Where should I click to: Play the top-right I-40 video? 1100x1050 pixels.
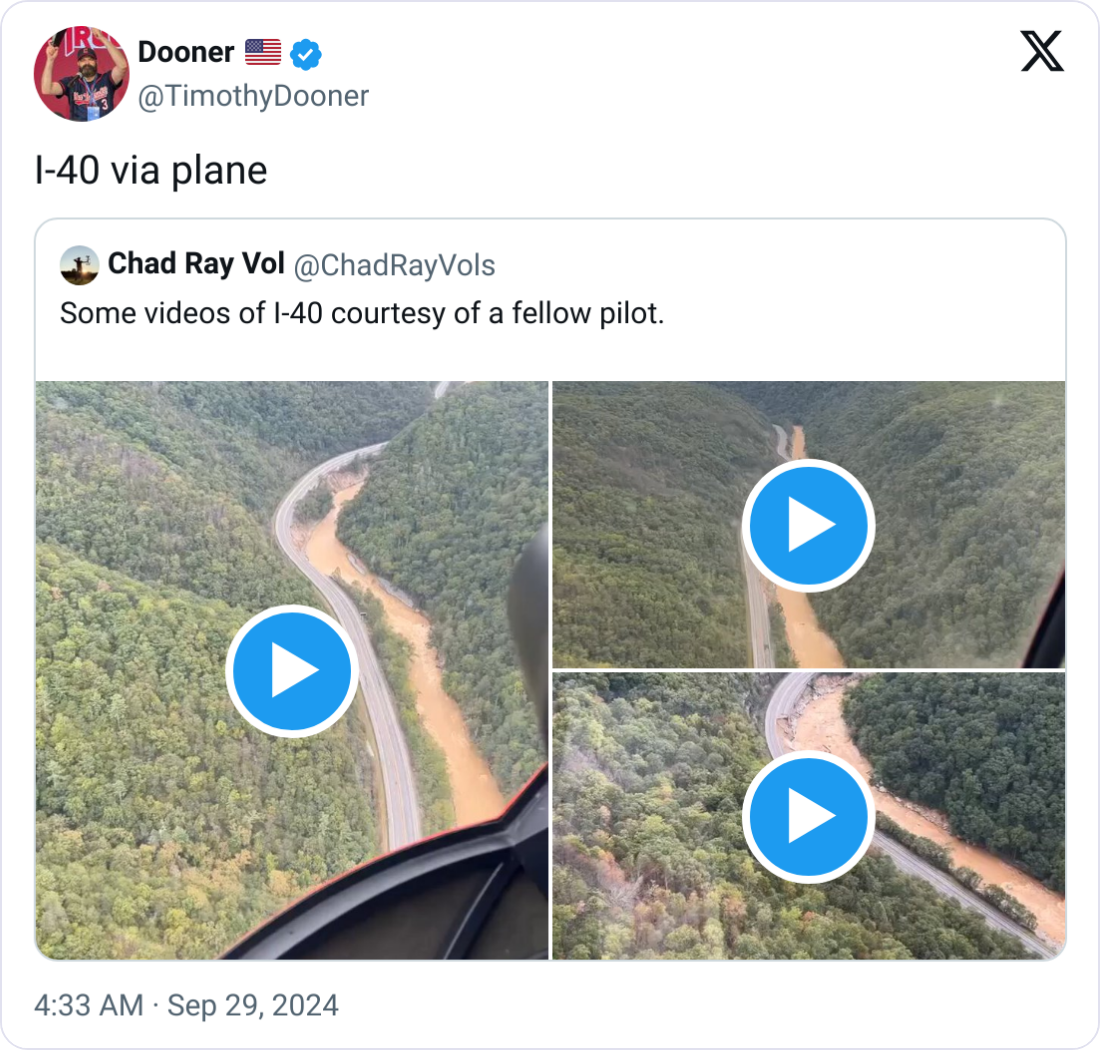[808, 526]
